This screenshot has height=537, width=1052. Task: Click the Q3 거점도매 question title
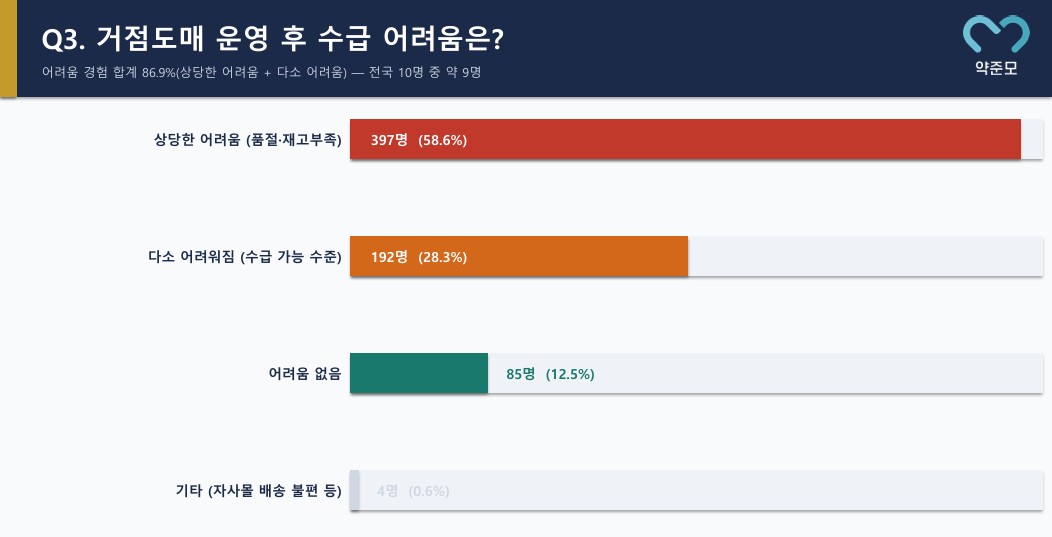click(x=272, y=39)
